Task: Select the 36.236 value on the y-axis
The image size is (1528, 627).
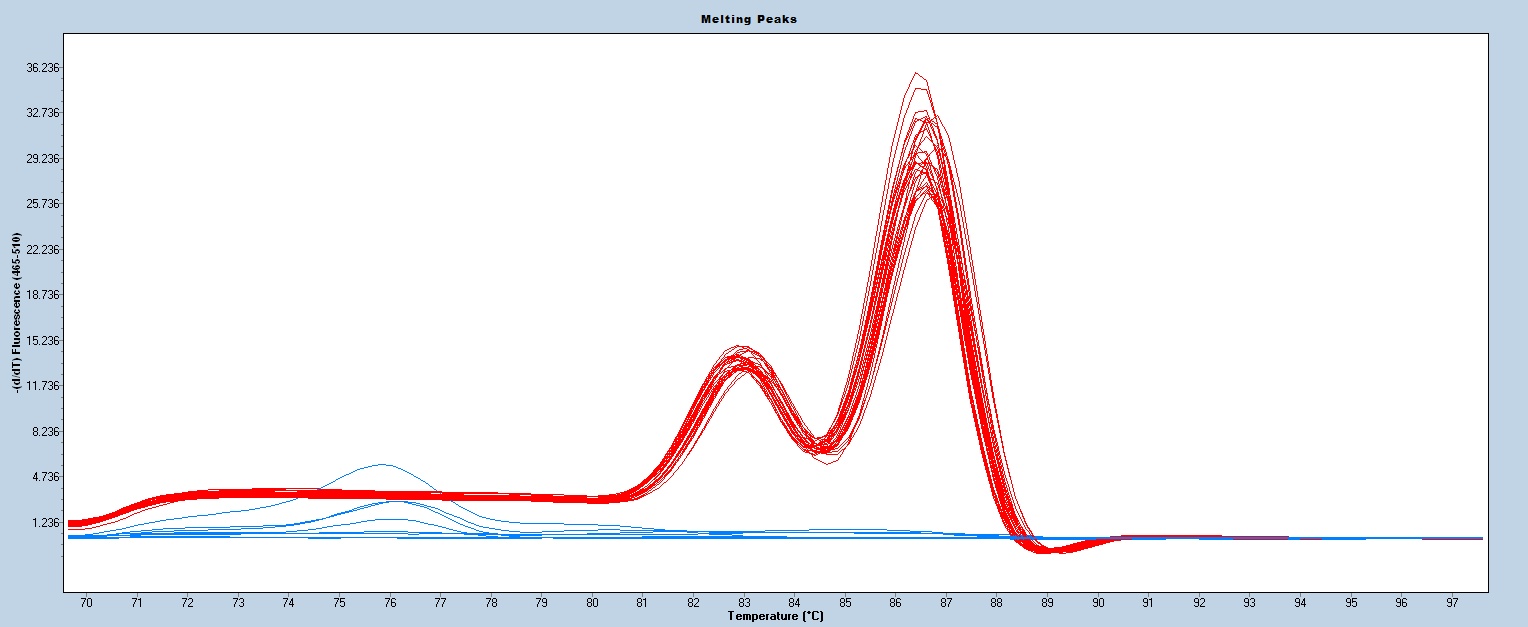Action: 43,68
